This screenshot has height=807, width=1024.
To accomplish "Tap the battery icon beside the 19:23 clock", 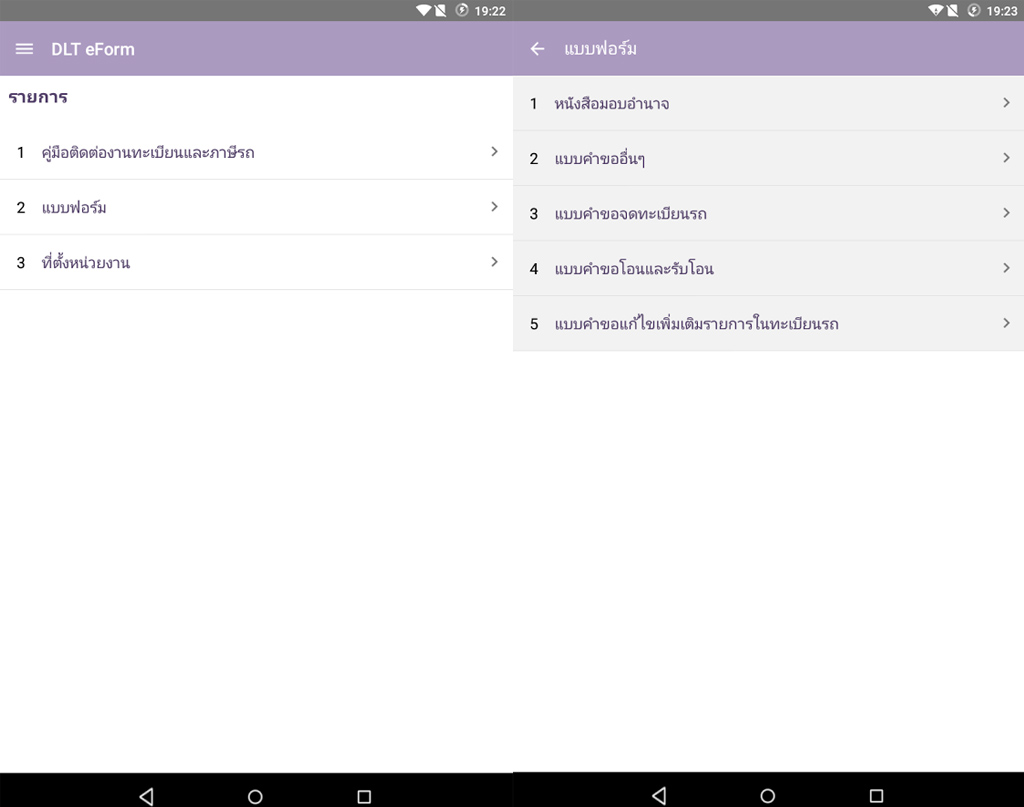I will (x=973, y=11).
